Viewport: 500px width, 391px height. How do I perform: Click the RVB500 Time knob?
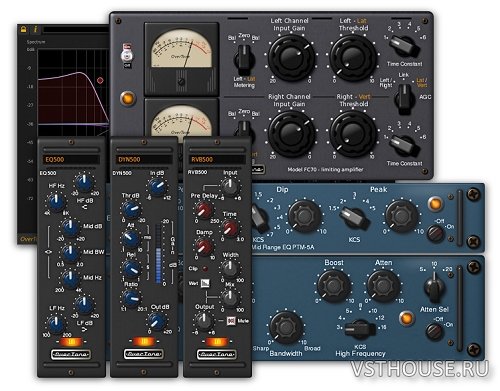230,228
